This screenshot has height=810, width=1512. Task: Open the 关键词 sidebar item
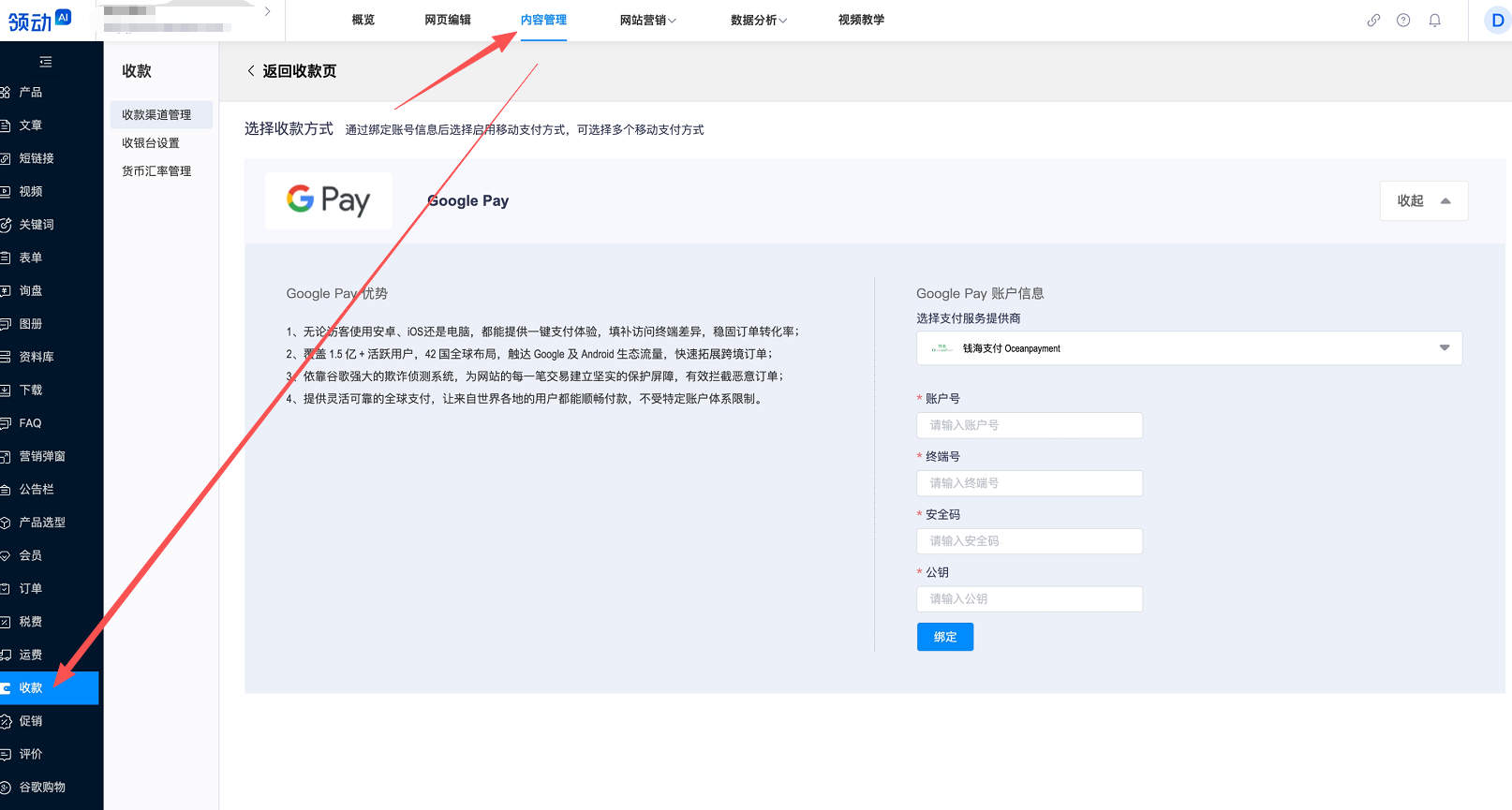click(x=36, y=225)
